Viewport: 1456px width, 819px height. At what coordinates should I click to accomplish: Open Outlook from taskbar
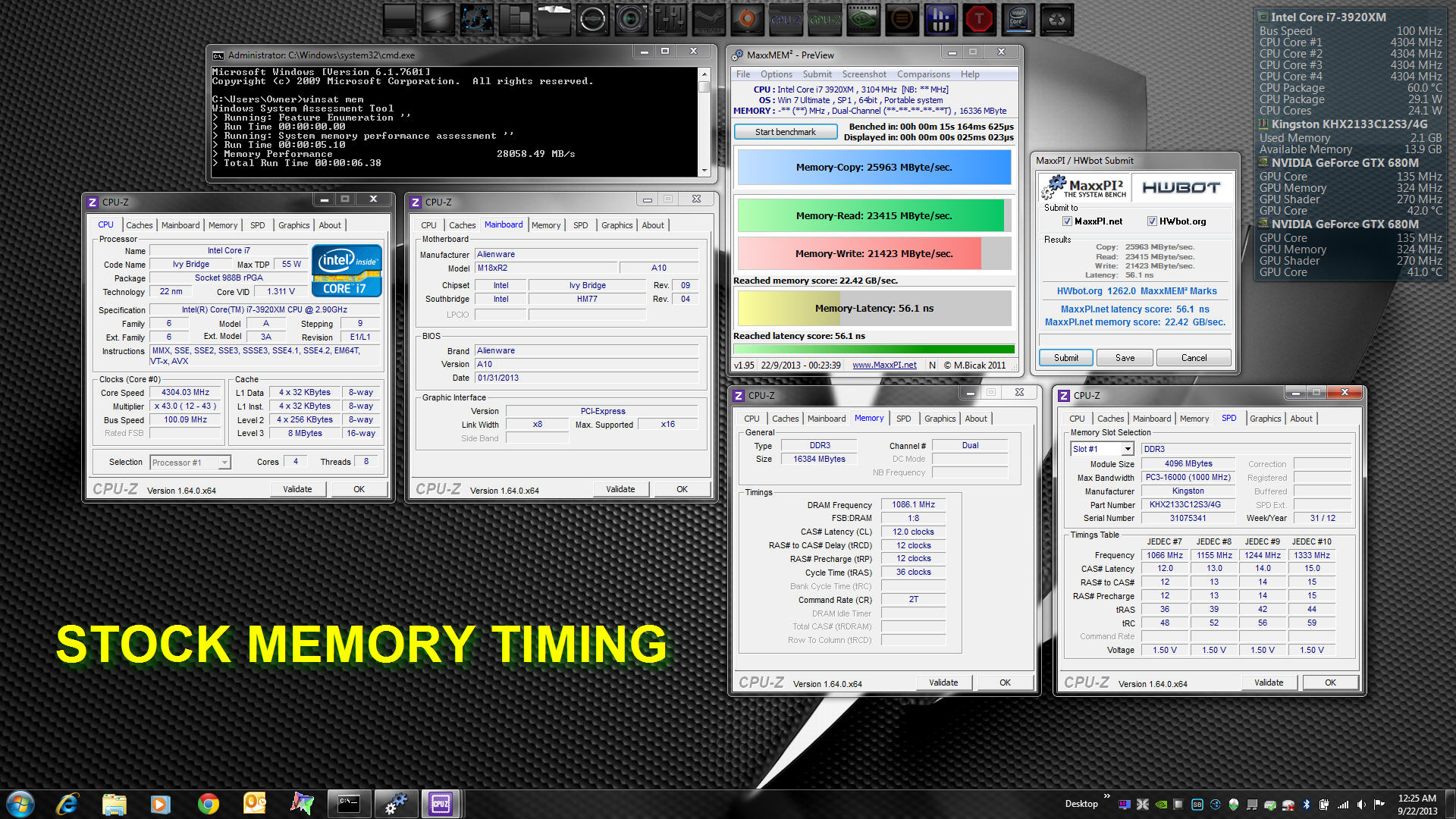pos(255,804)
